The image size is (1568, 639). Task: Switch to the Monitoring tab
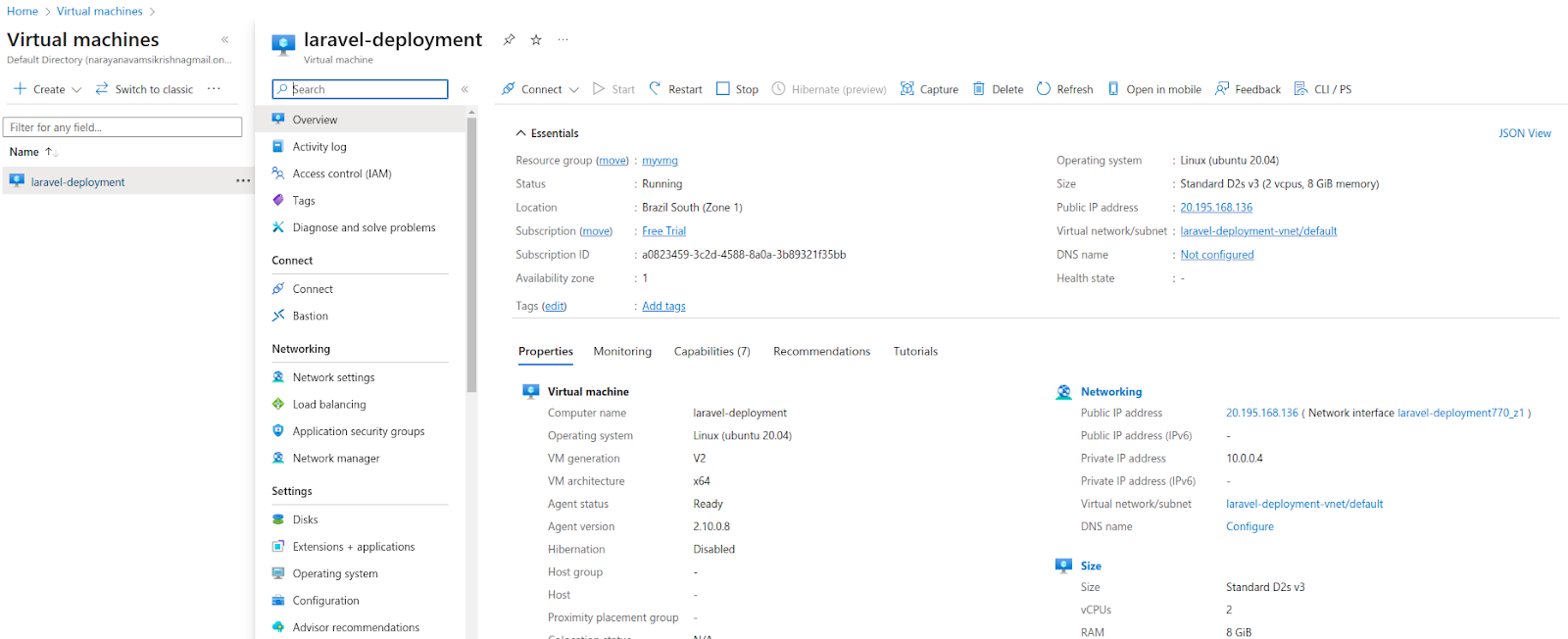pos(622,352)
